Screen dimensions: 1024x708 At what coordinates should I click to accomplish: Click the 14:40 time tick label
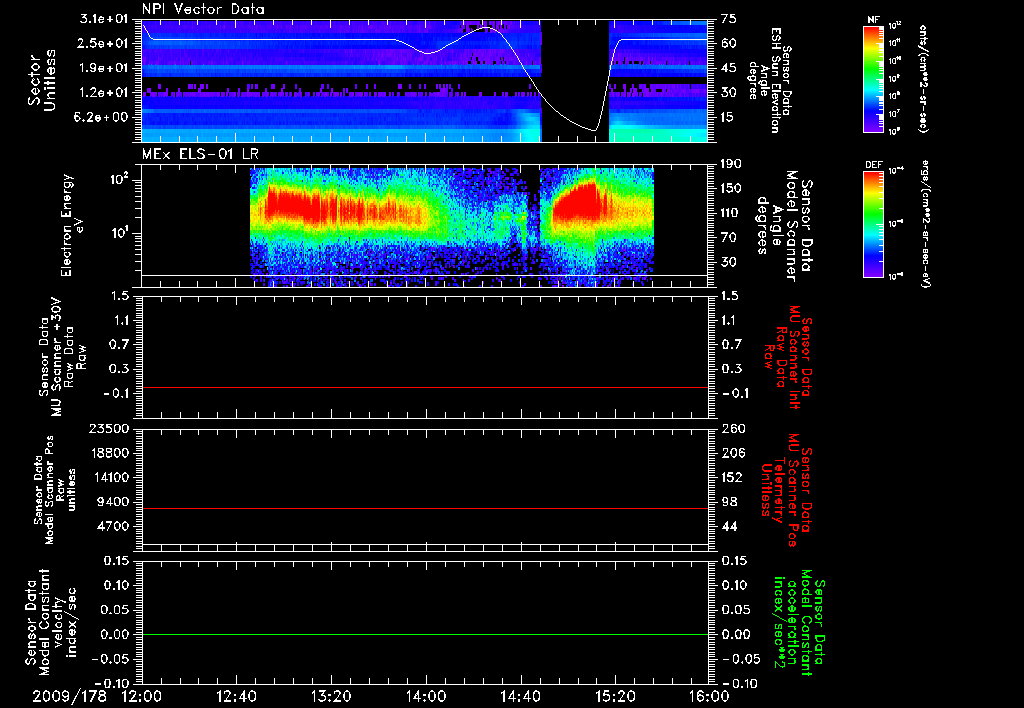(x=520, y=697)
